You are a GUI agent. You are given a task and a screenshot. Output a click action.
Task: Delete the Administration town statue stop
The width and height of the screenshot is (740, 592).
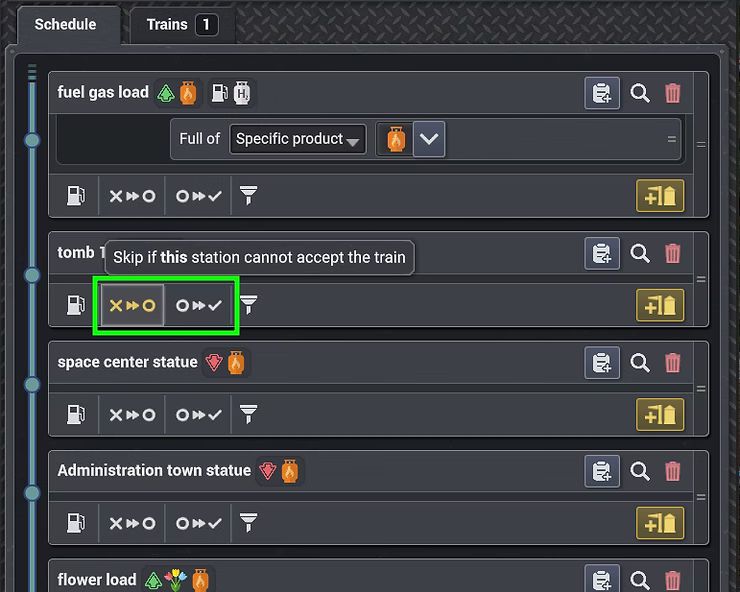(673, 471)
